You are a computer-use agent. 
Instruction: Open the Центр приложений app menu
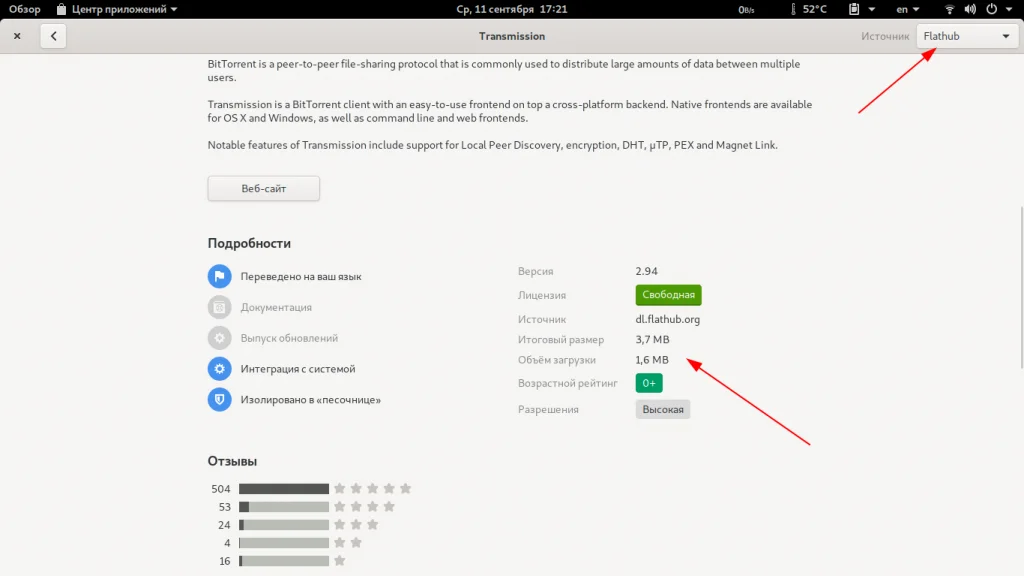point(117,9)
